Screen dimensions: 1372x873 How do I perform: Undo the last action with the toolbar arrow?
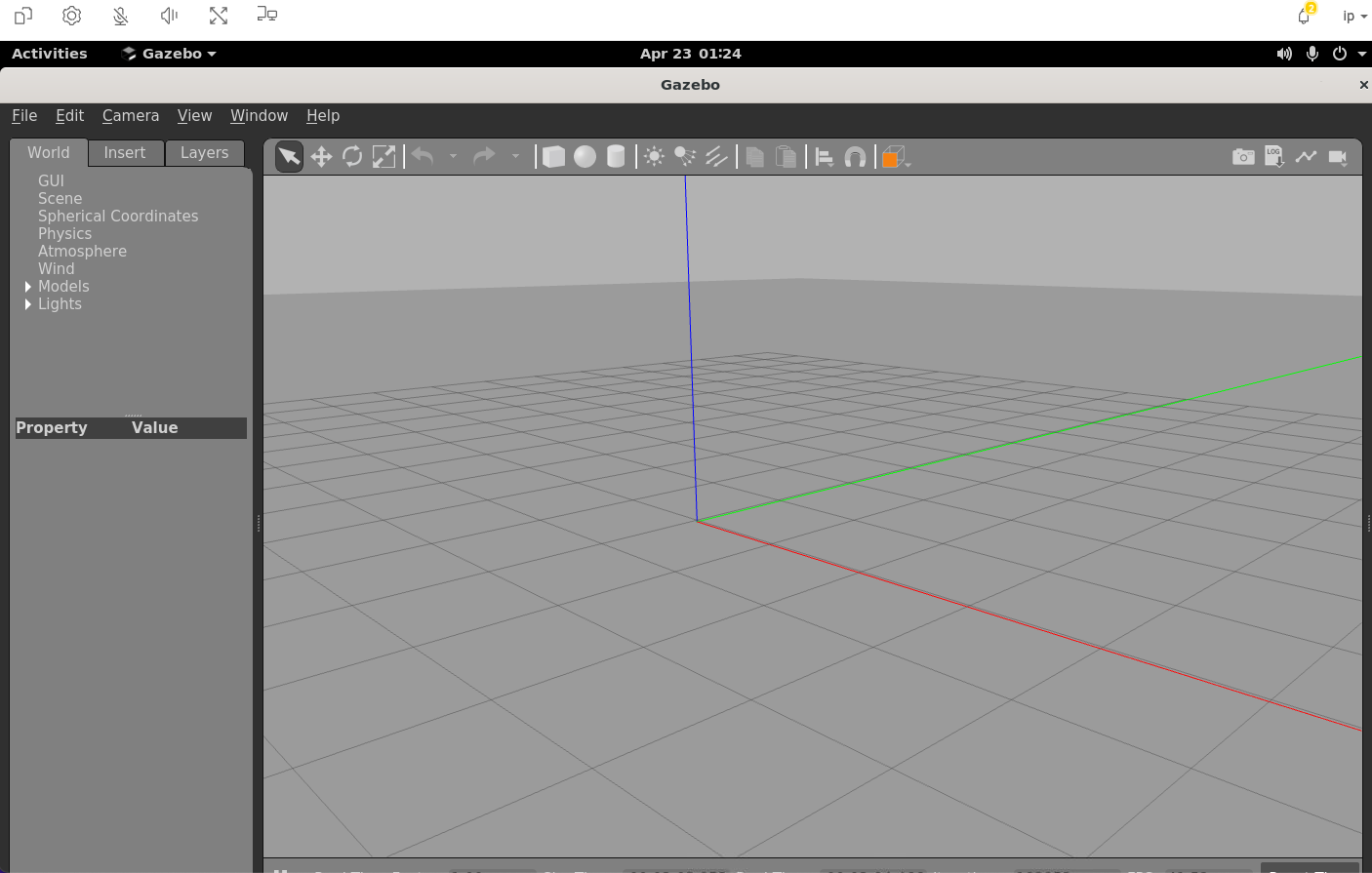[423, 156]
